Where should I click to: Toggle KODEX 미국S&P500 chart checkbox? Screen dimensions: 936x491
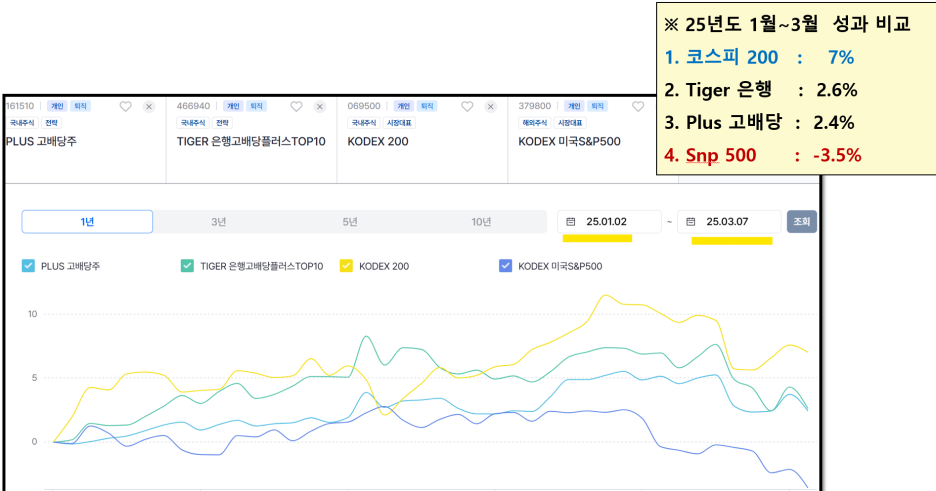tap(505, 266)
